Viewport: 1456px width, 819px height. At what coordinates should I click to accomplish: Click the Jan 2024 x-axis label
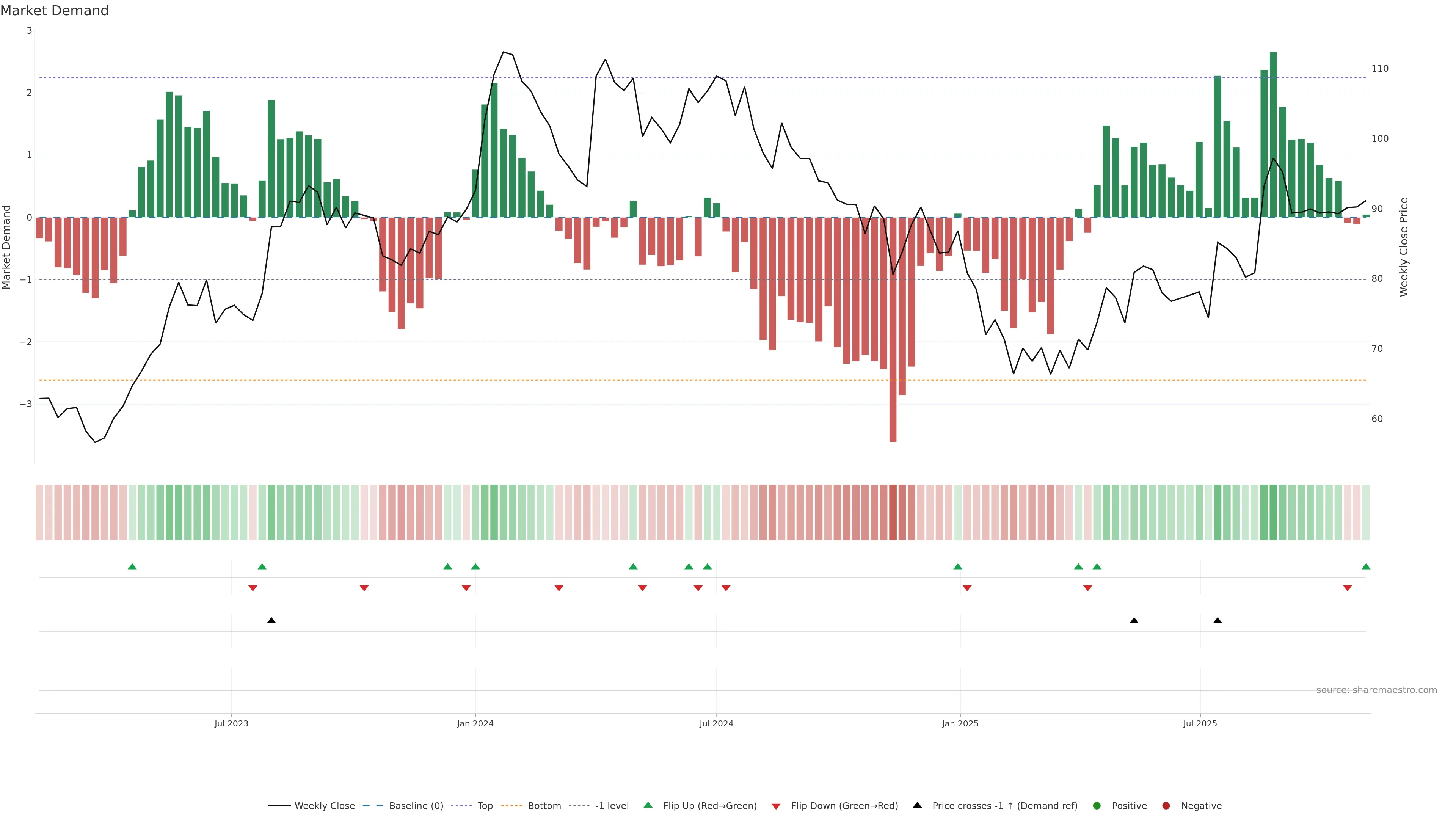[475, 723]
